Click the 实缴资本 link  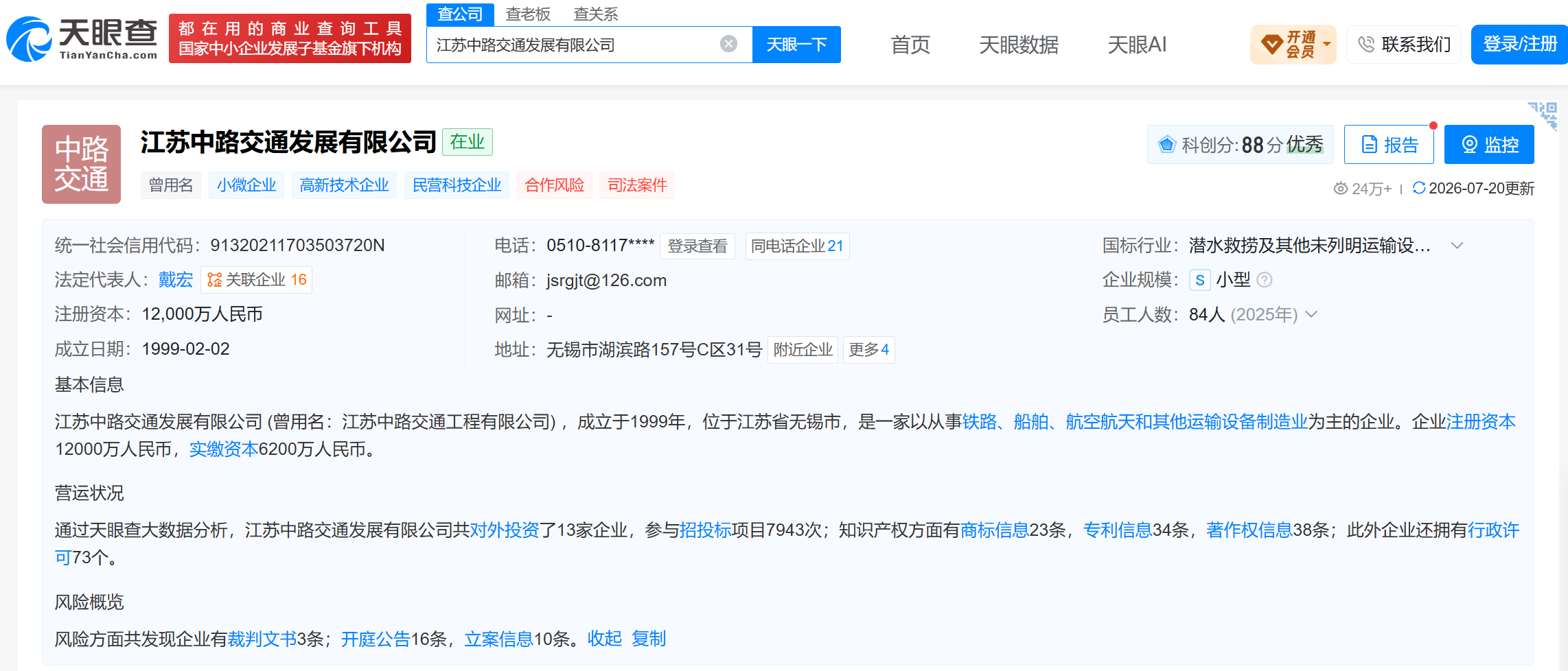[x=223, y=449]
